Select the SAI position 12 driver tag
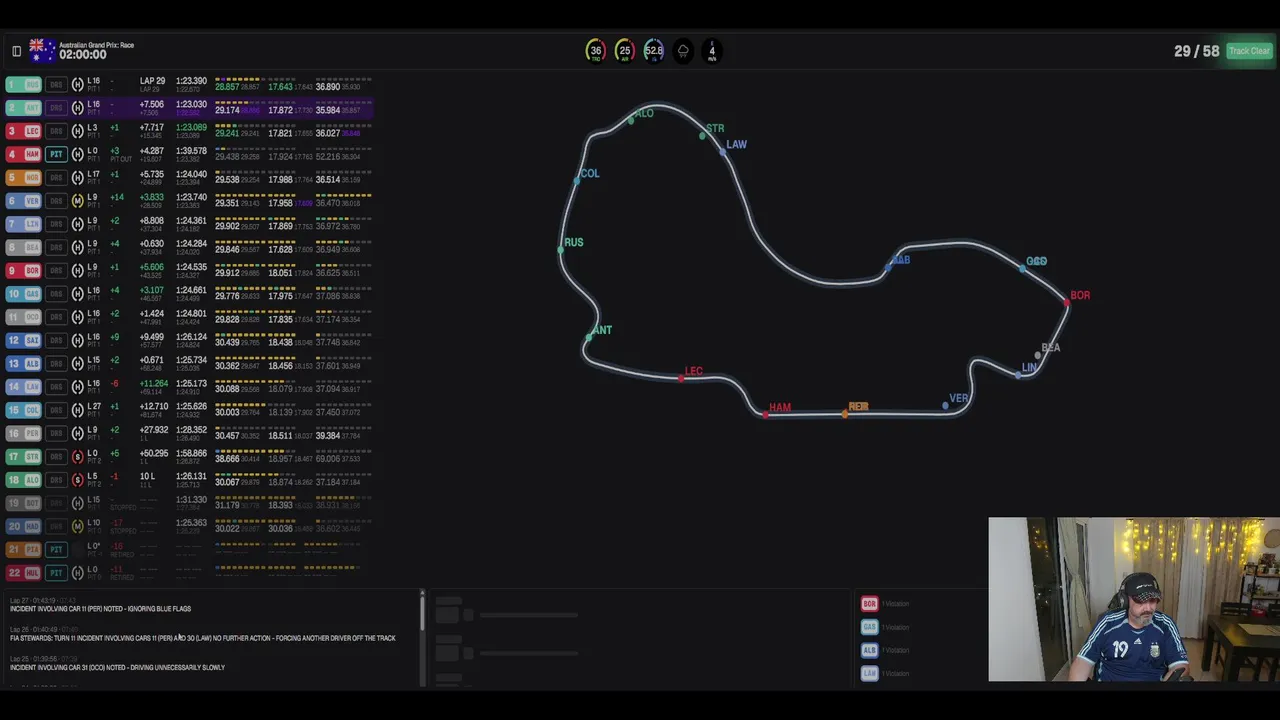The height and width of the screenshot is (720, 1280). [24, 341]
